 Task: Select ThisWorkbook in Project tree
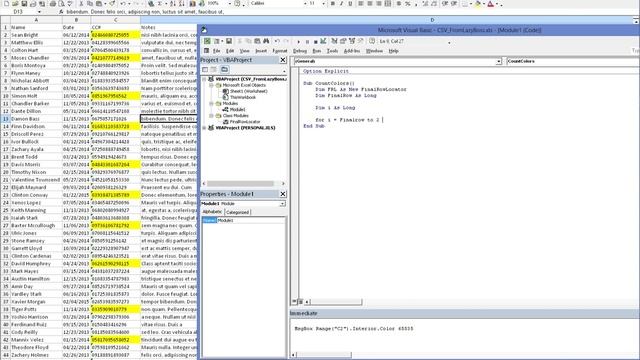242,98
